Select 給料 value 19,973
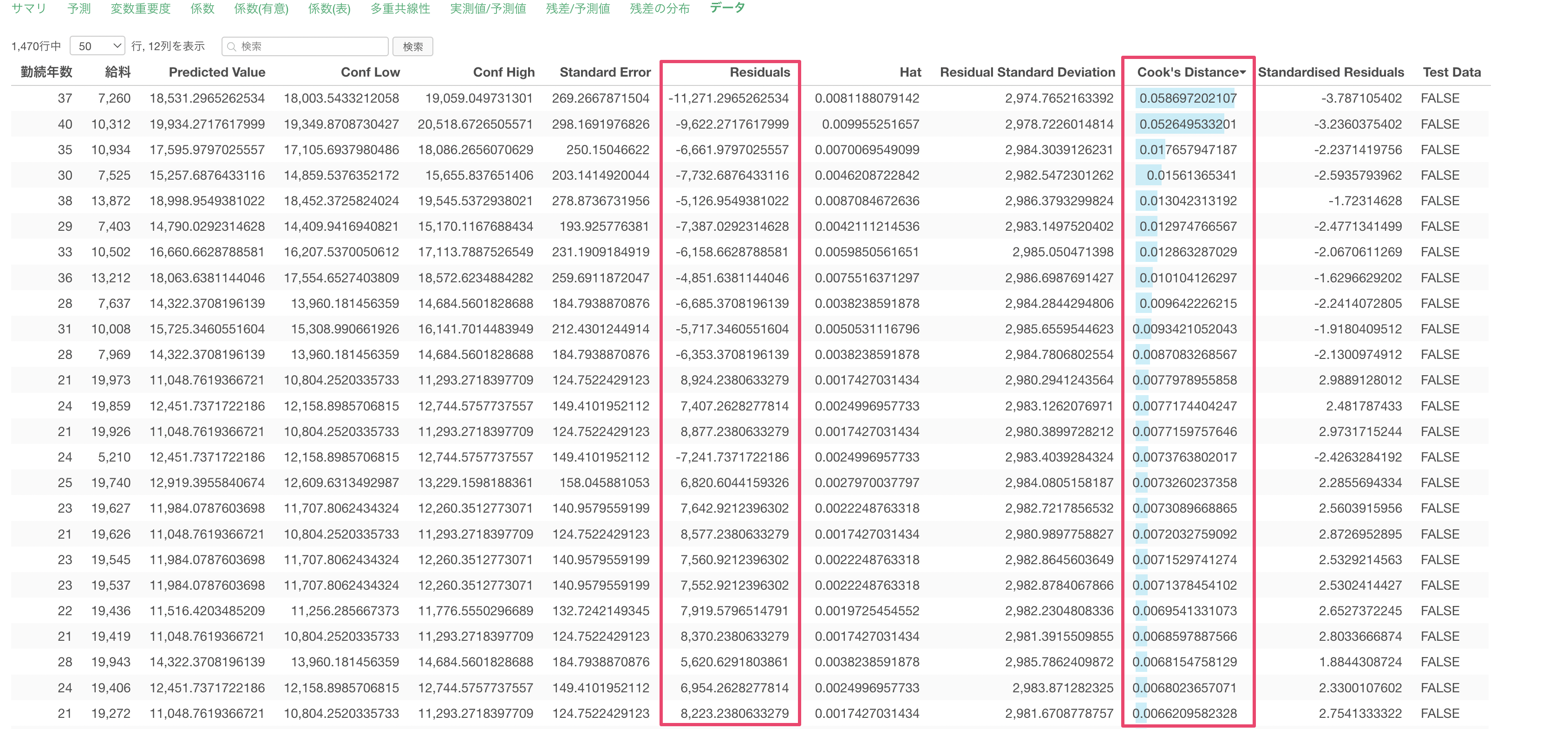Screen dimensions: 1568x729 (110, 380)
